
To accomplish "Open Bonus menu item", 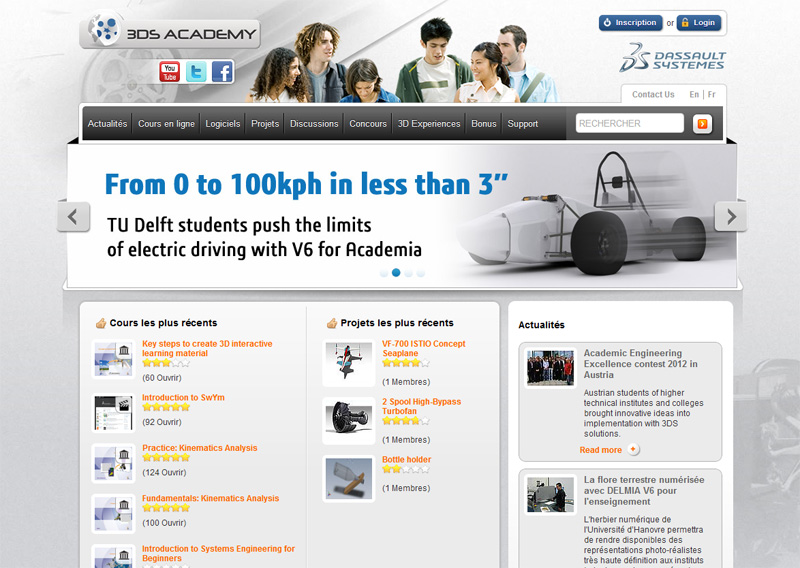I will pyautogui.click(x=484, y=124).
